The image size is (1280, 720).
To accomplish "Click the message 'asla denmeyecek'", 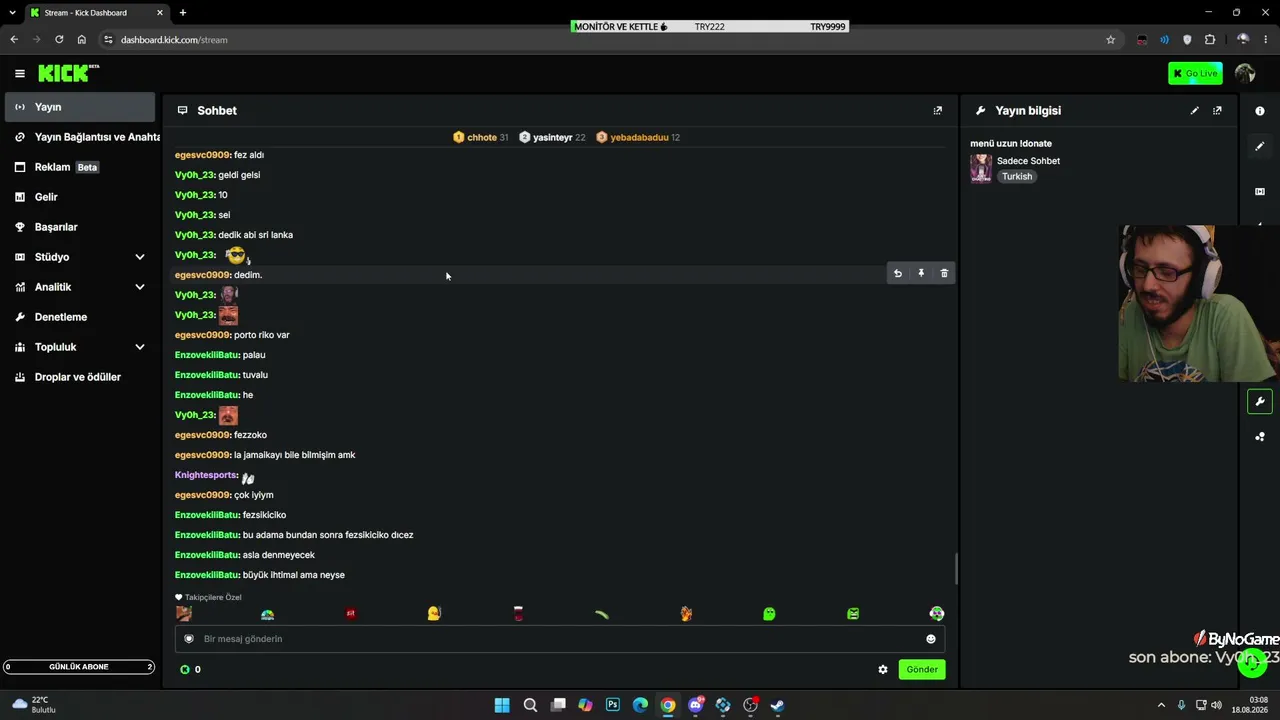I will (x=279, y=555).
